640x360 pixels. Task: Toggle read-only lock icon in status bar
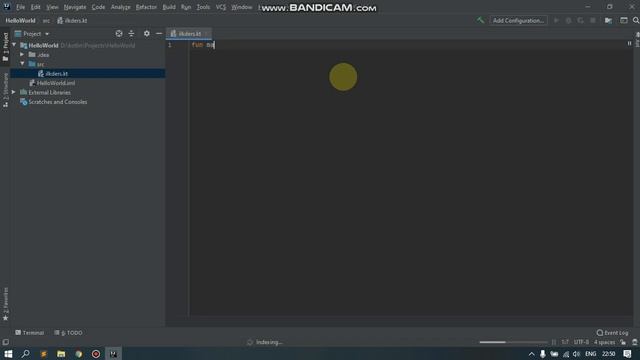click(x=623, y=342)
